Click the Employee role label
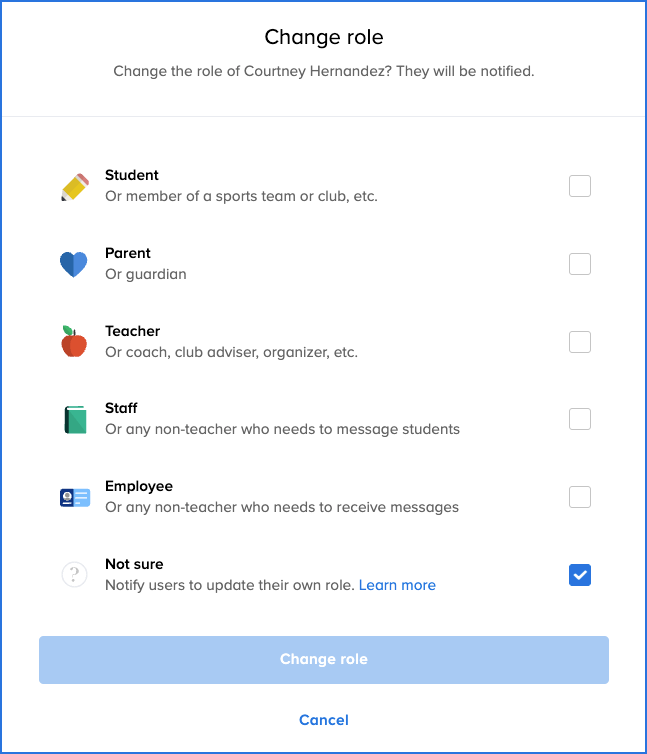This screenshot has width=647, height=754. click(x=139, y=486)
